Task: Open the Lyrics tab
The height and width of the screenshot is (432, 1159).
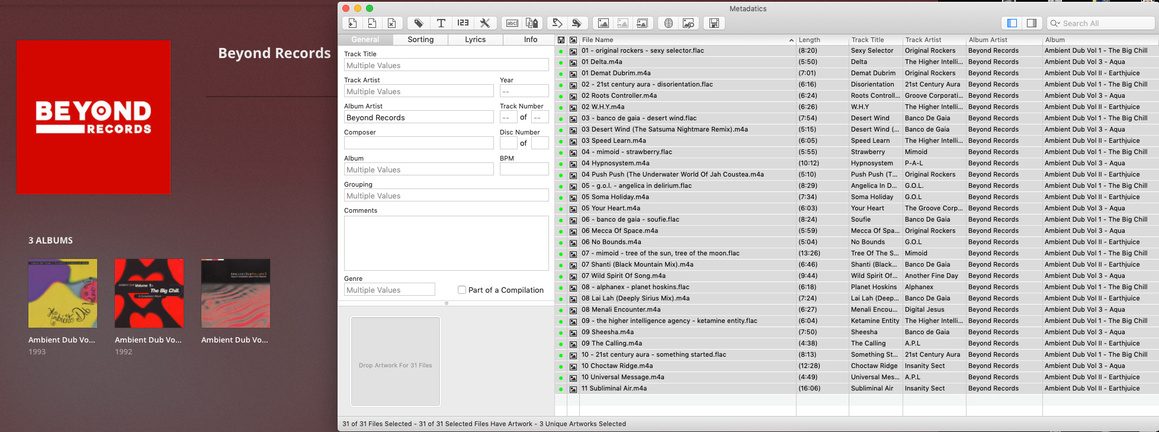Action: (475, 40)
